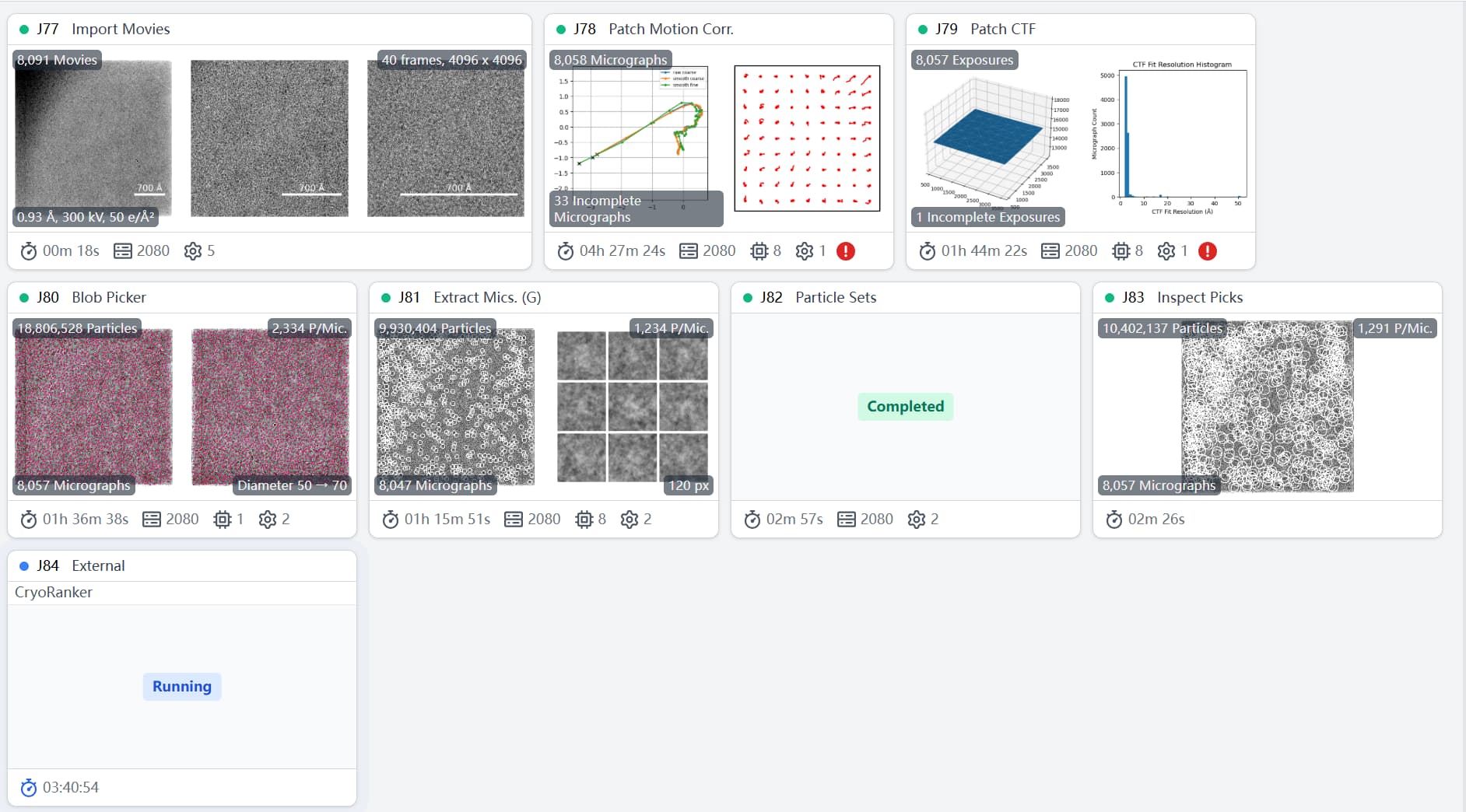Open the J83 Inspect Picks job title
Viewport: 1466px width, 812px height.
coord(1199,298)
